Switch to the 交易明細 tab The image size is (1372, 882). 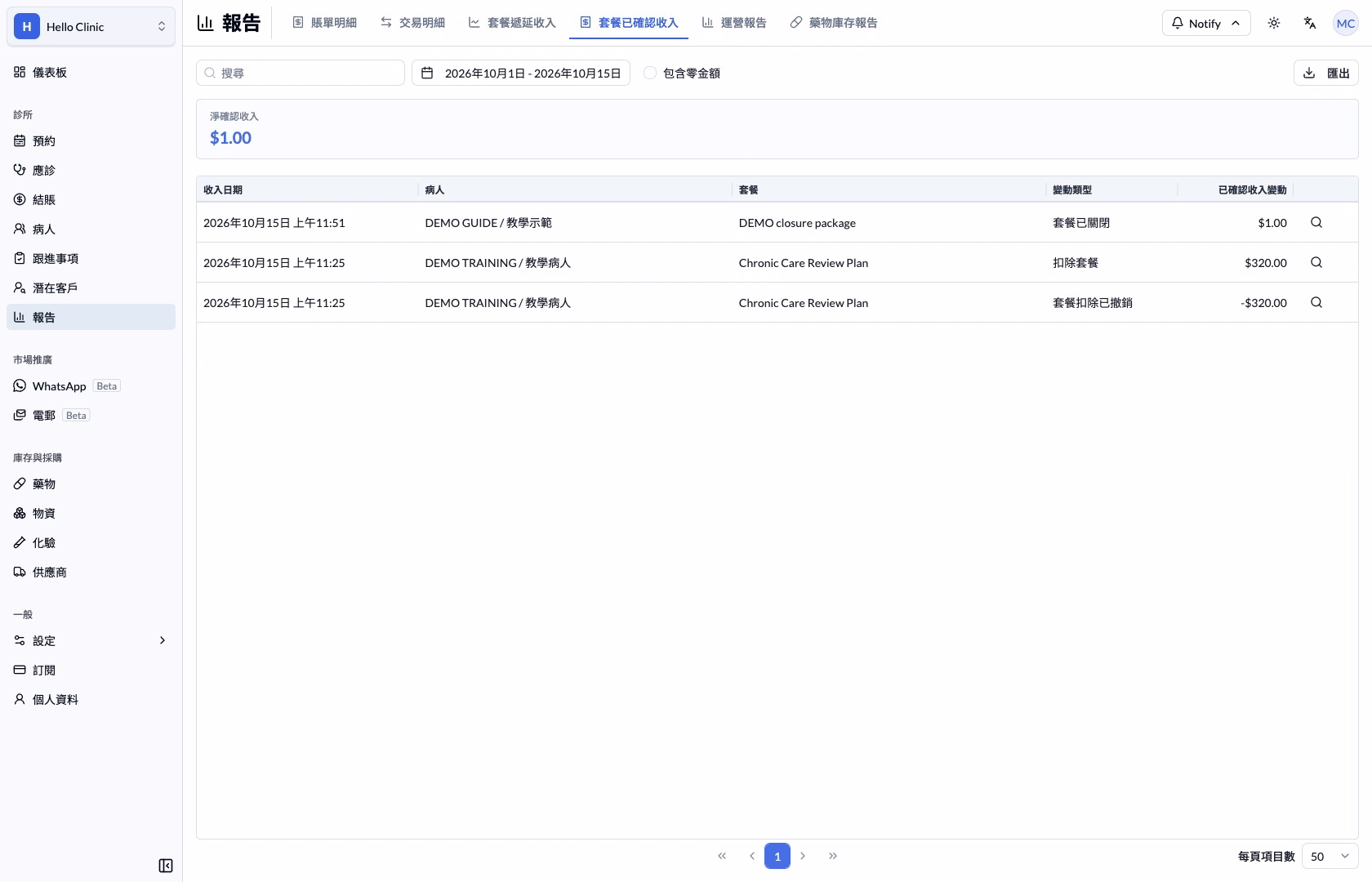[x=413, y=23]
